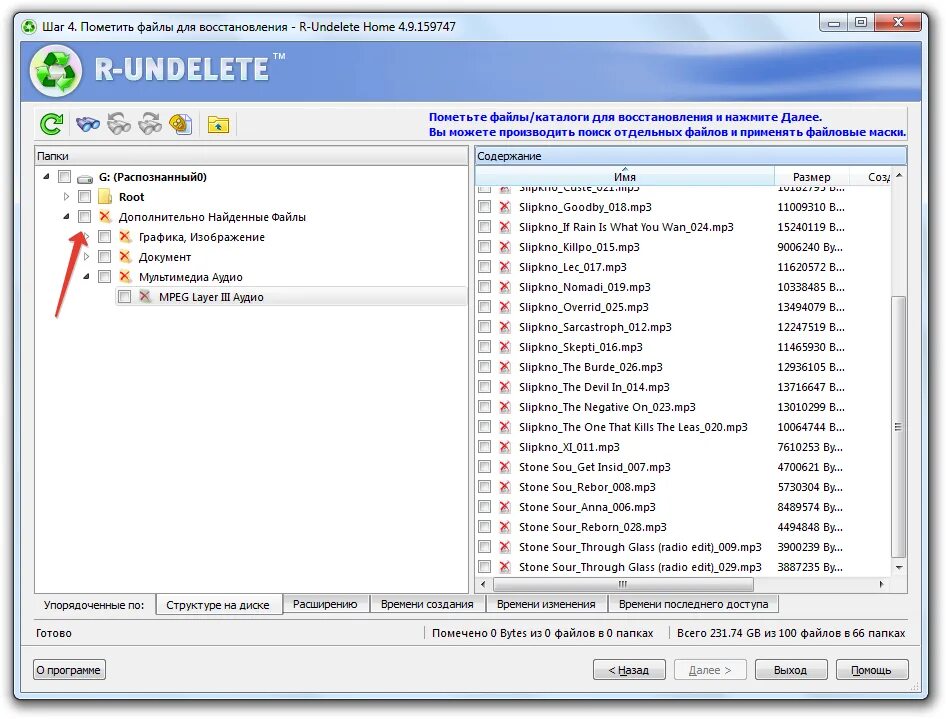Open help with Помощь button

[x=871, y=669]
